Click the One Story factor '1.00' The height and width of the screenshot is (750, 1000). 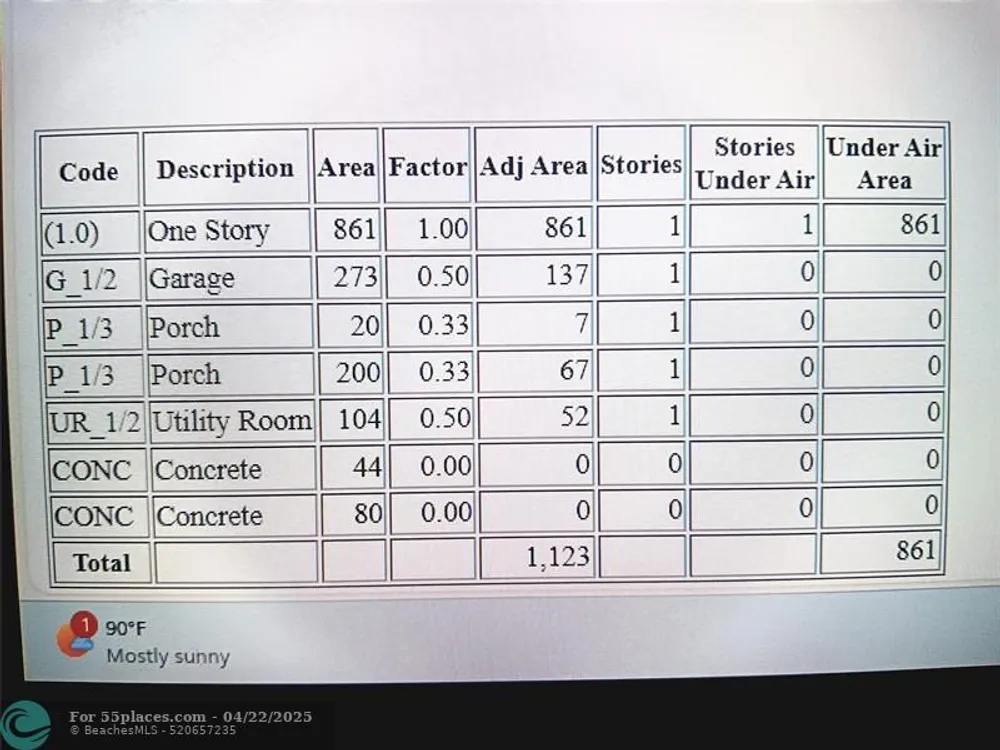(429, 228)
